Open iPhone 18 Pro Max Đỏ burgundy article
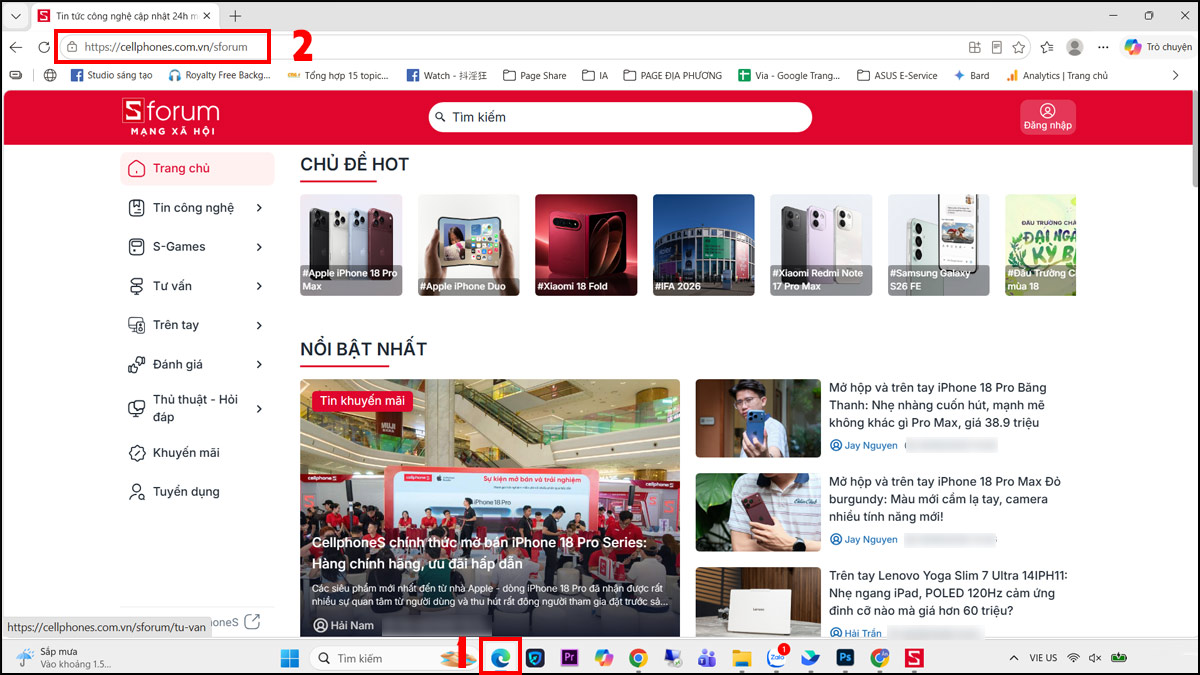Screen dimensions: 1200x675 945,499
